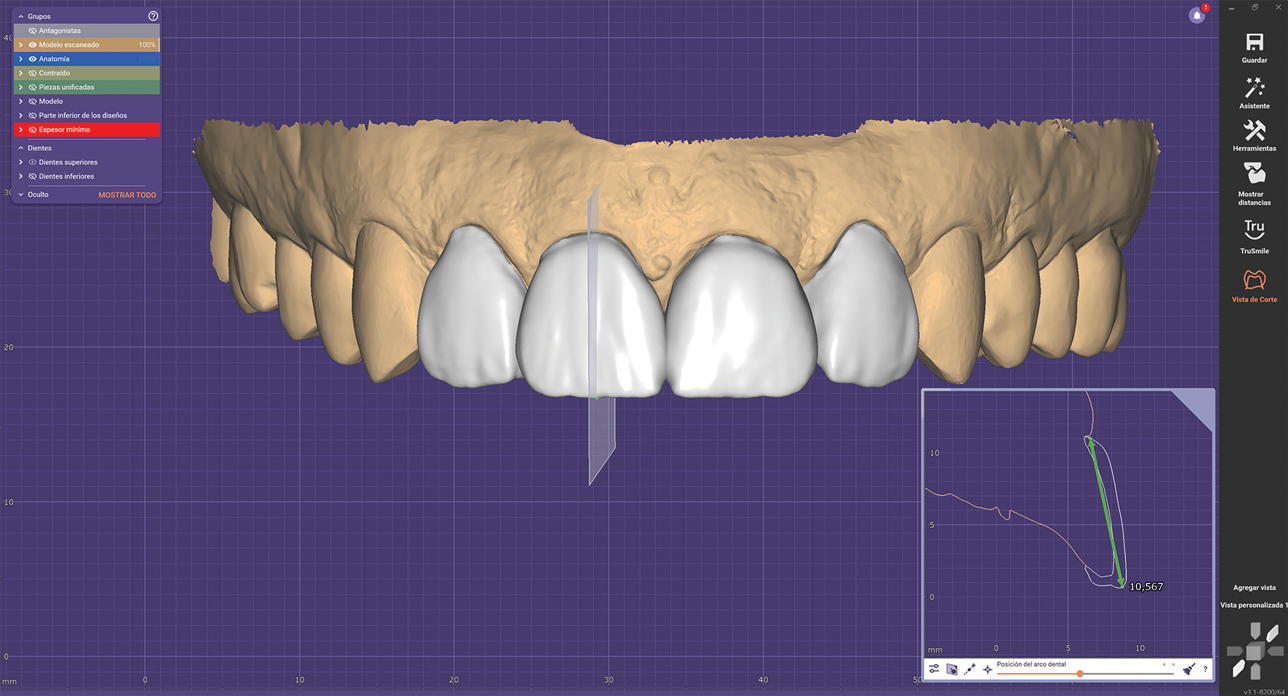1288x696 pixels.
Task: Expand the Piezas unificadas group
Action: coord(21,87)
